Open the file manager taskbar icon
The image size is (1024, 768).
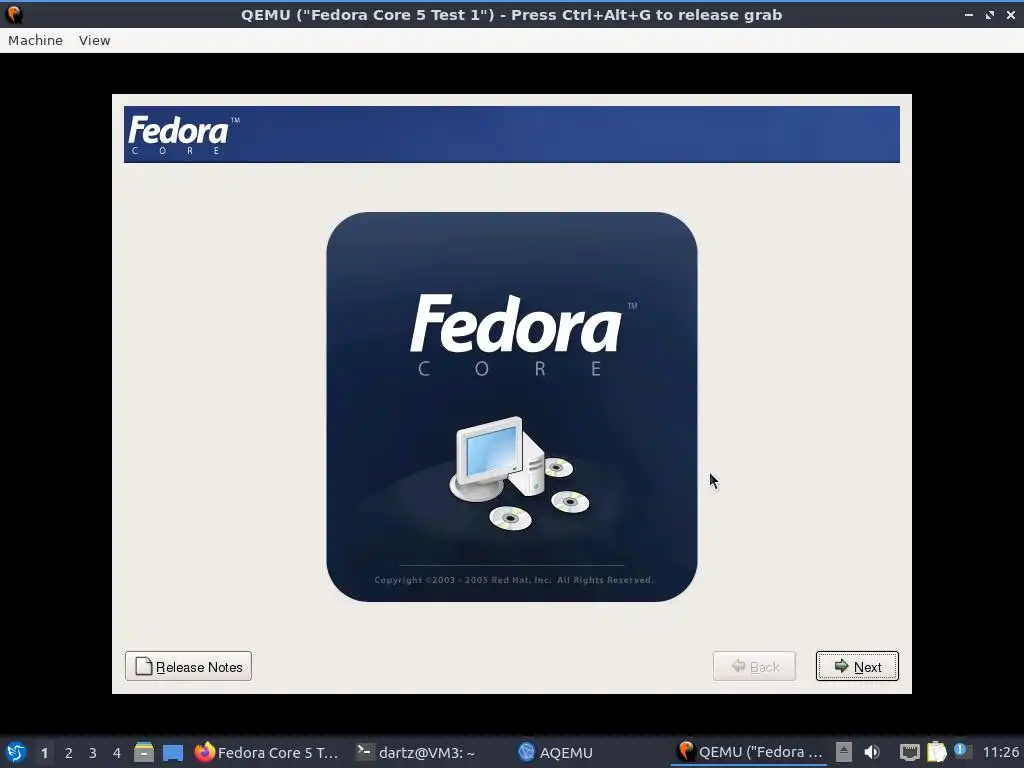[x=144, y=752]
